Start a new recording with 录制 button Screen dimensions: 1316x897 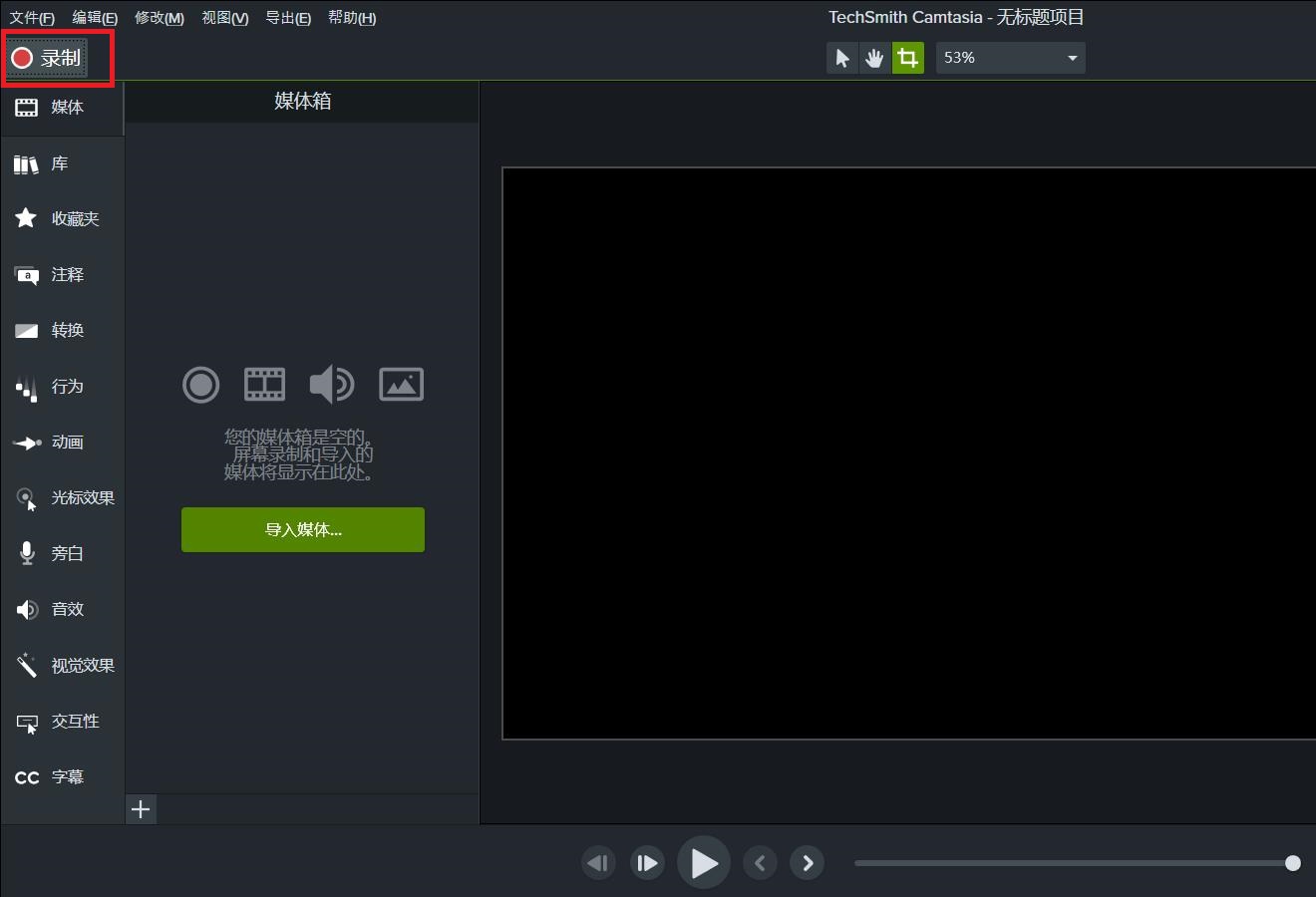[x=48, y=58]
